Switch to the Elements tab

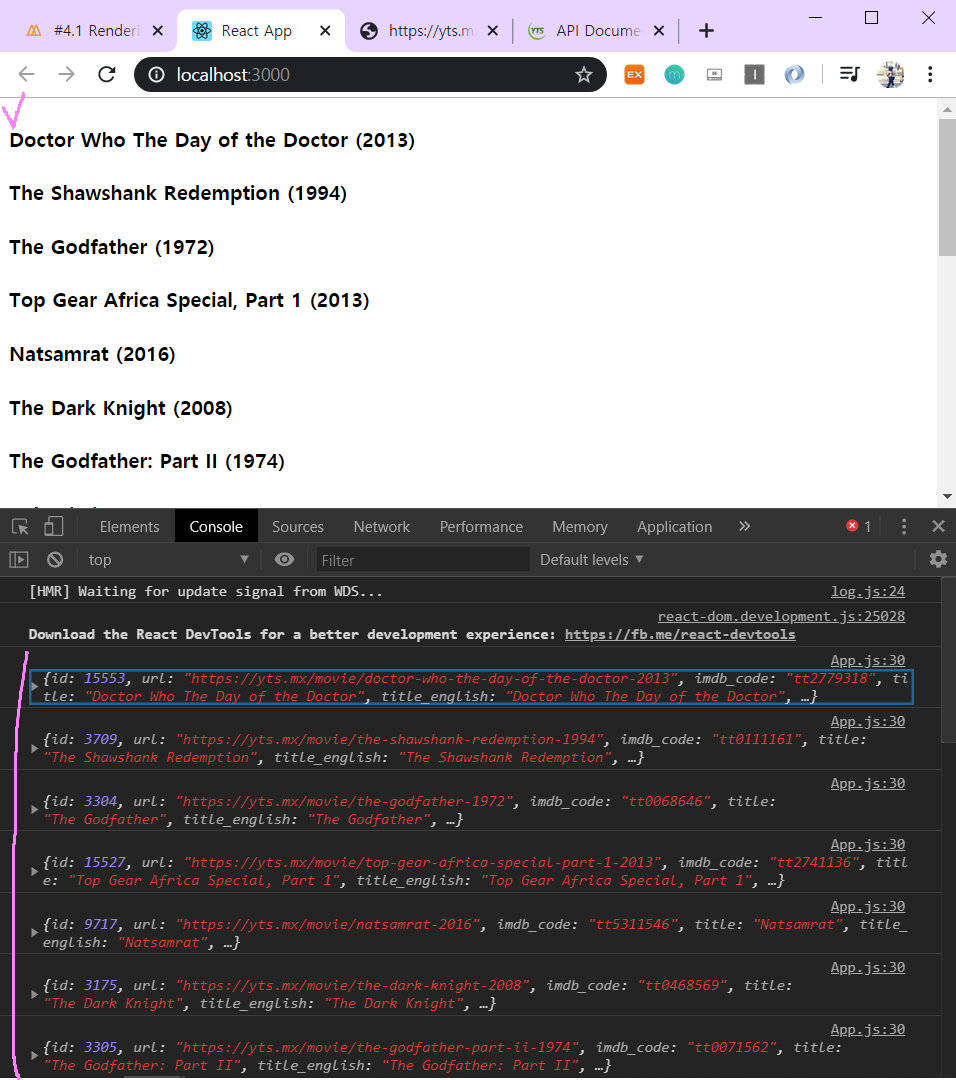[129, 527]
